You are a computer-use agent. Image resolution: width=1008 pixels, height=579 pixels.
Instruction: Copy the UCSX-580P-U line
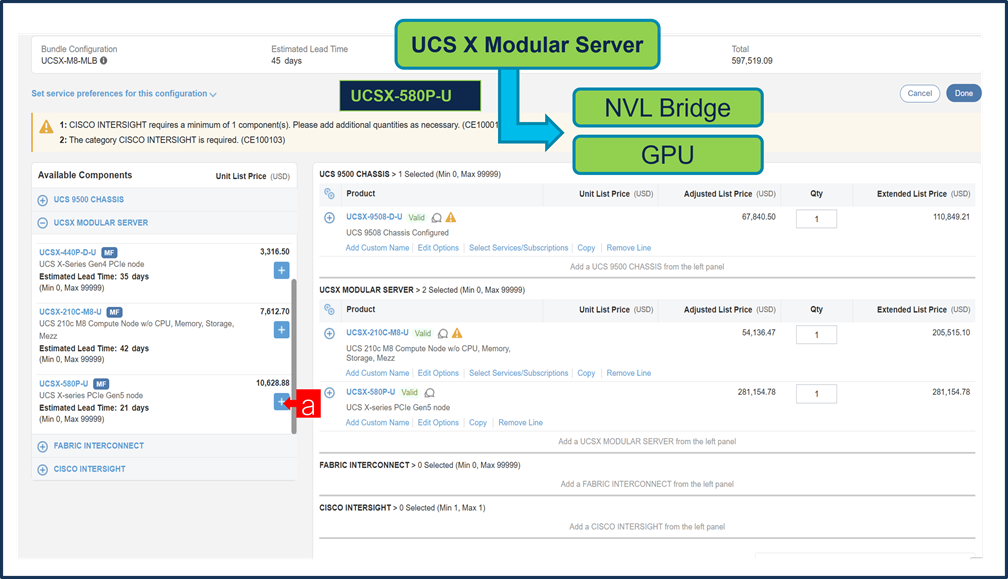tap(478, 423)
